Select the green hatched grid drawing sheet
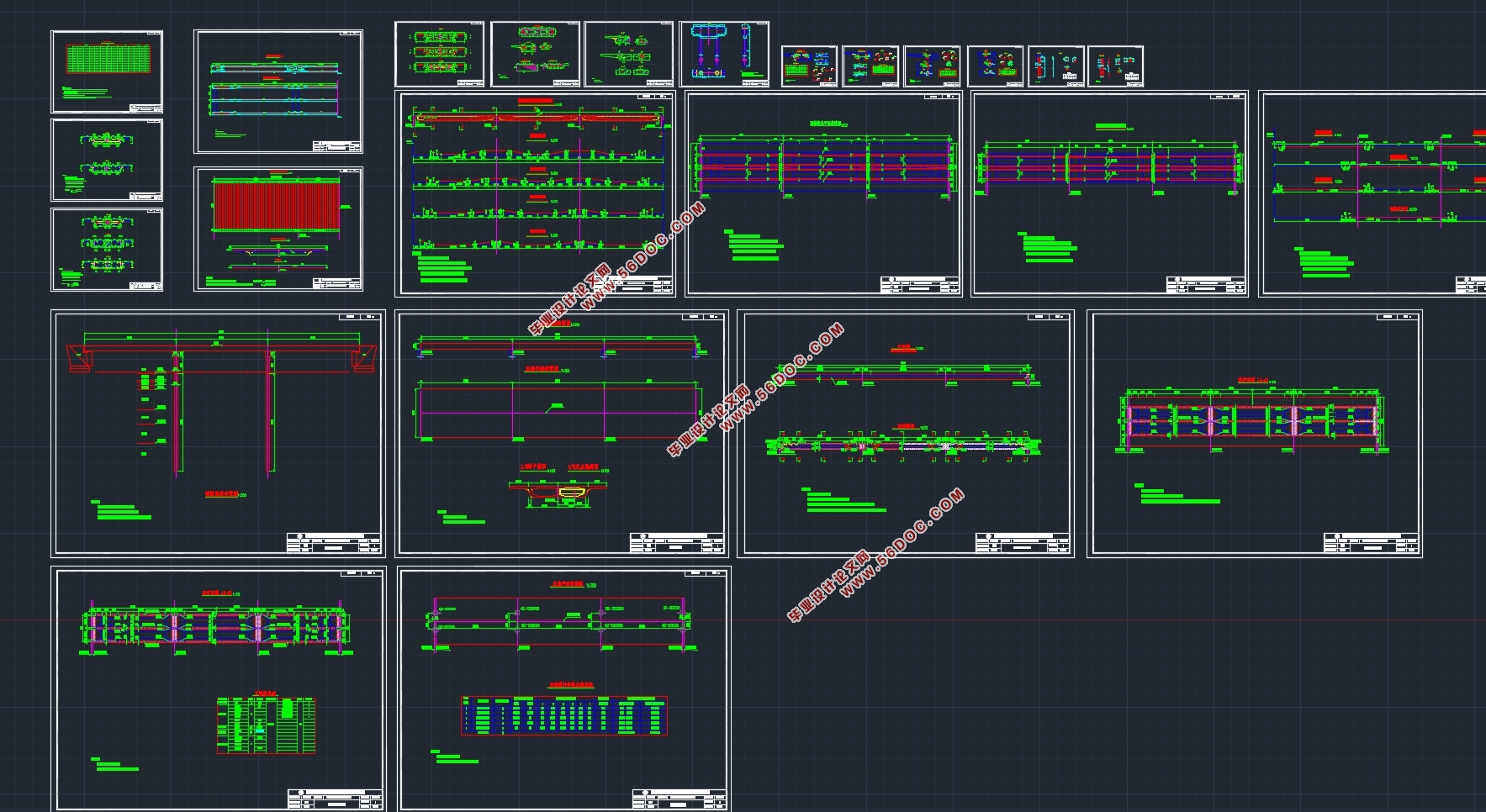Image resolution: width=1486 pixels, height=812 pixels. click(x=107, y=72)
